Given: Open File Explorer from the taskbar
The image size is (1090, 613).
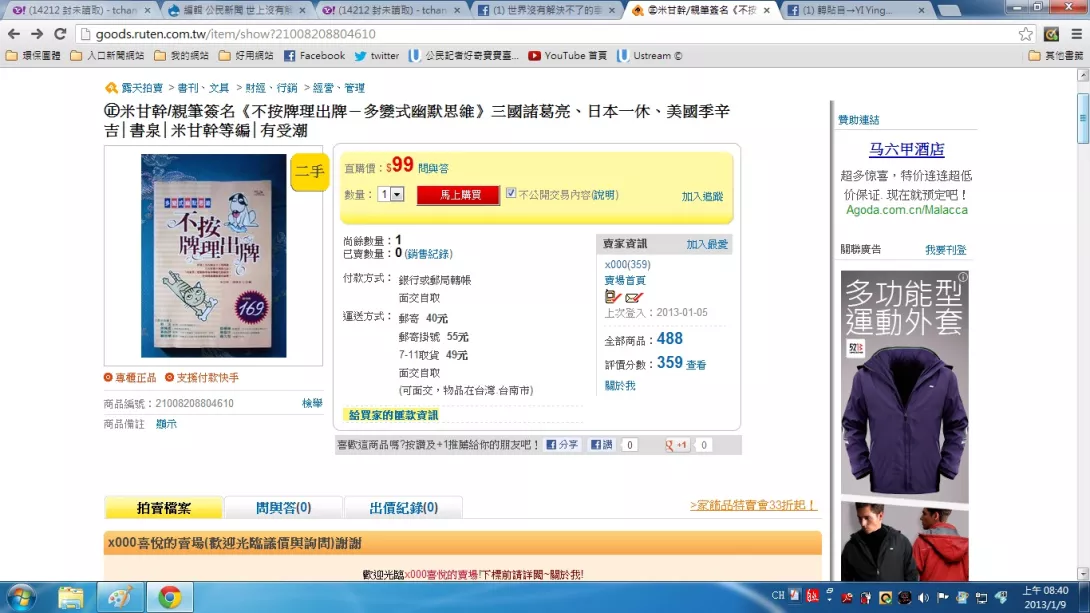Looking at the screenshot, I should pyautogui.click(x=71, y=598).
